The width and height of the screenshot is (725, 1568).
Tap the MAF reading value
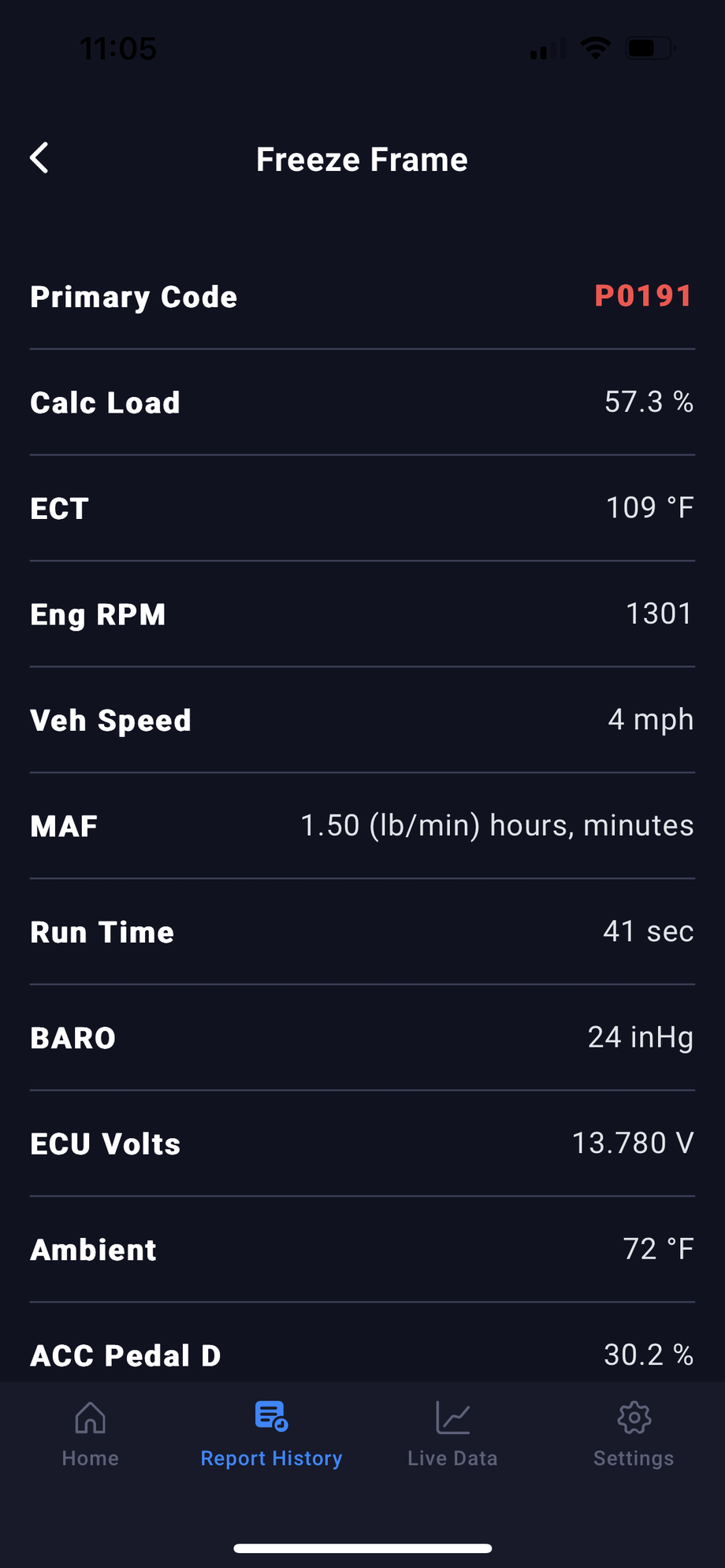pos(496,825)
